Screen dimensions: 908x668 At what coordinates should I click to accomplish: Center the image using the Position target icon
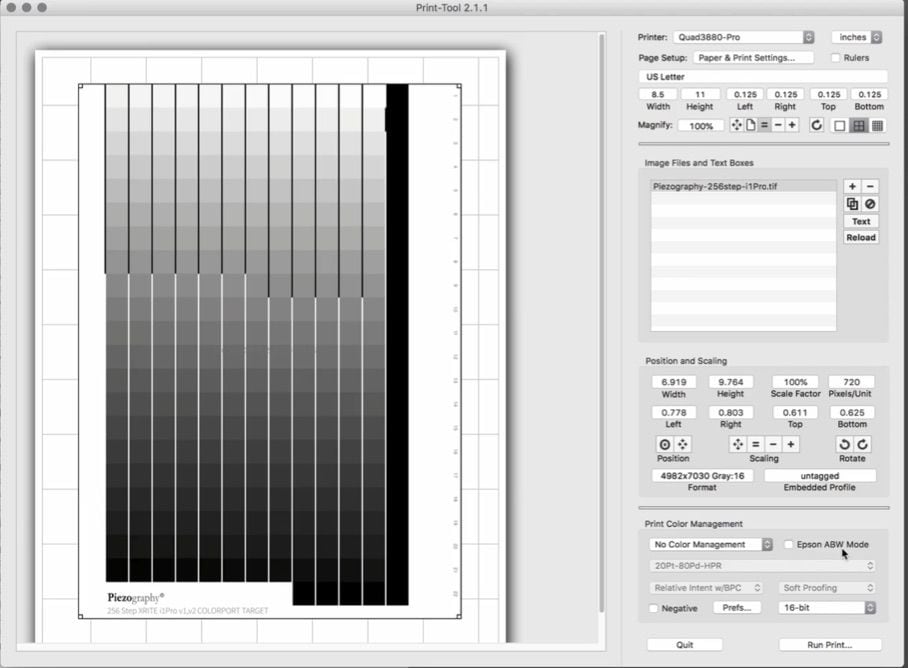click(664, 444)
